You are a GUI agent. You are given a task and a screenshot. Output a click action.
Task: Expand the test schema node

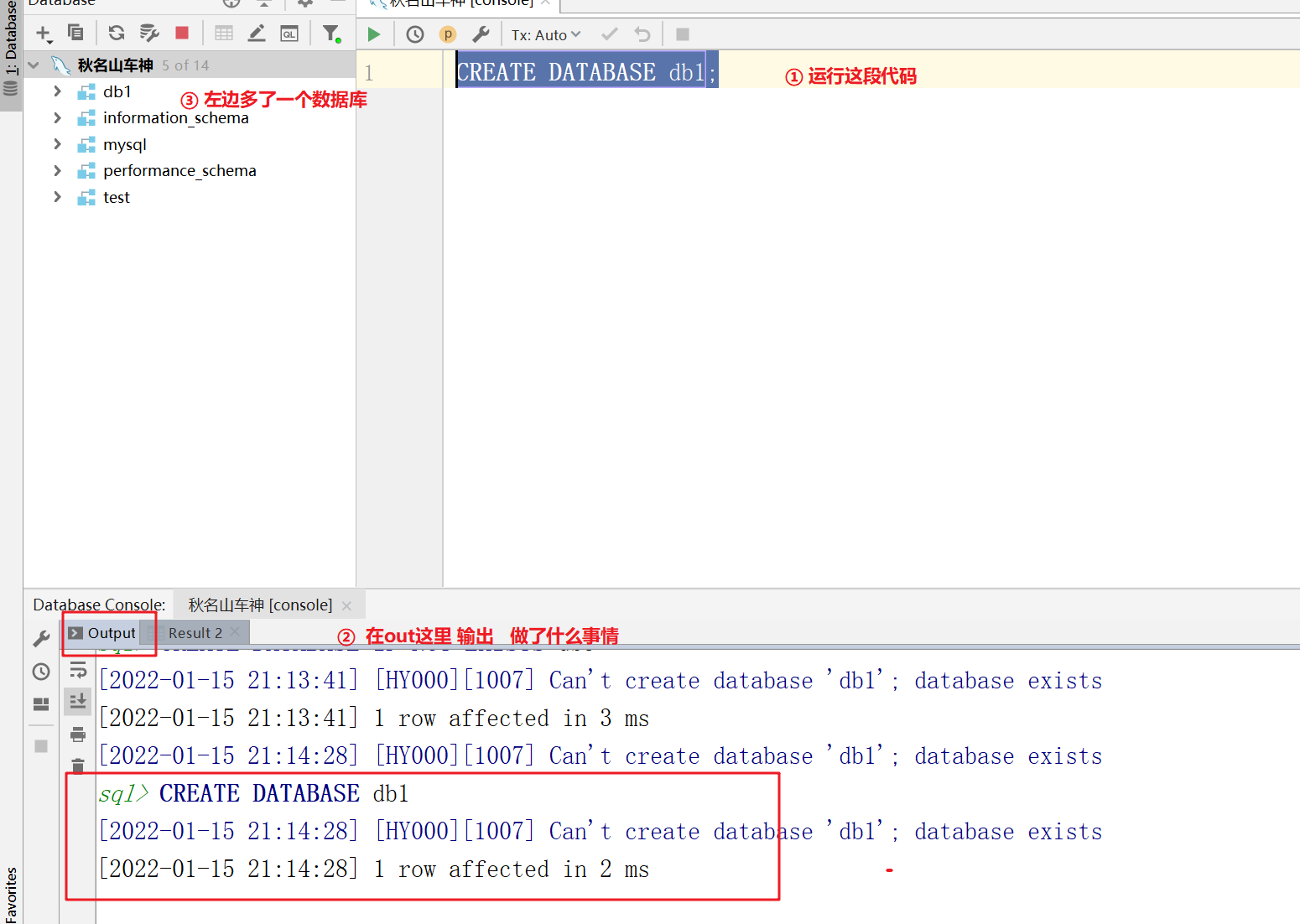point(57,197)
